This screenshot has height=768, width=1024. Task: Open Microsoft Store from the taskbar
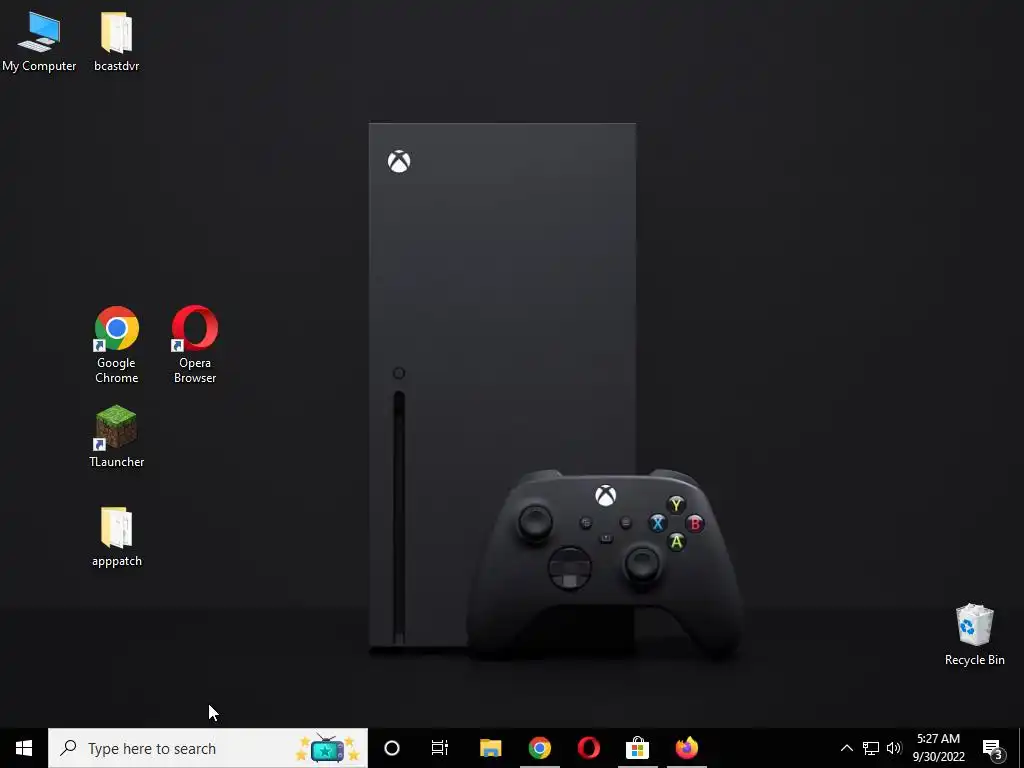(637, 748)
